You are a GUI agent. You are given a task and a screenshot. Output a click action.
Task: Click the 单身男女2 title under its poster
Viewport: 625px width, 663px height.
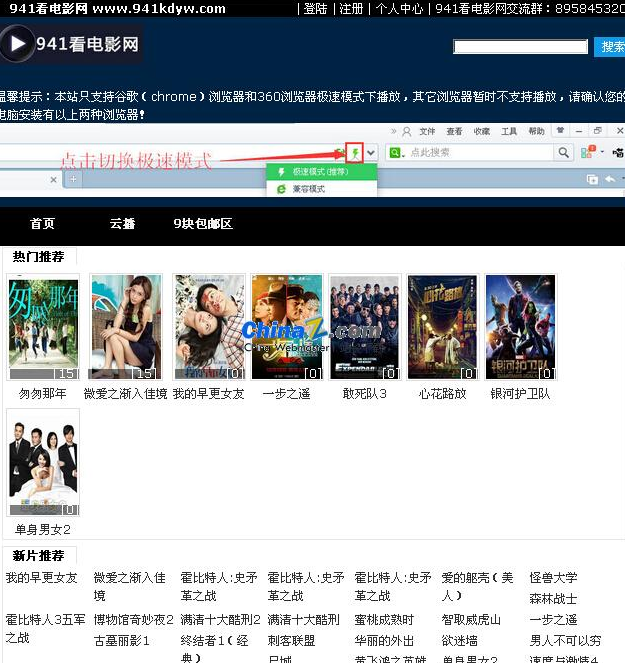click(x=43, y=529)
